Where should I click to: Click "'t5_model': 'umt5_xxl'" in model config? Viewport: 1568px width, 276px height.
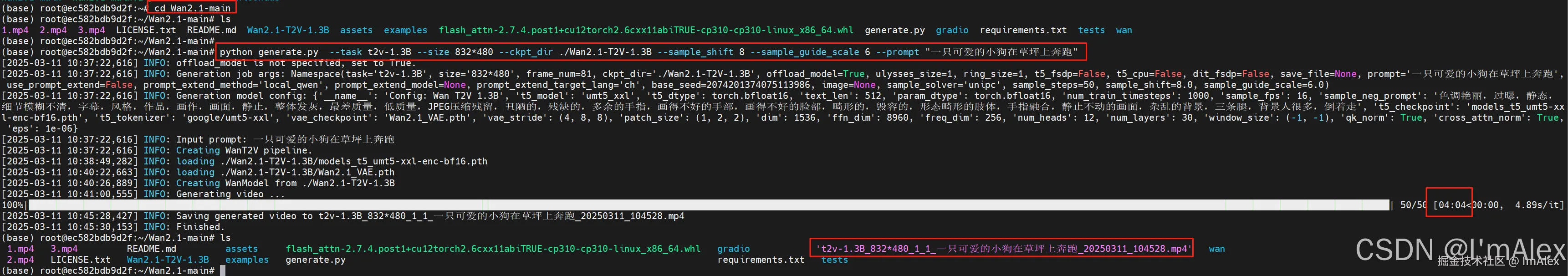tap(576, 96)
